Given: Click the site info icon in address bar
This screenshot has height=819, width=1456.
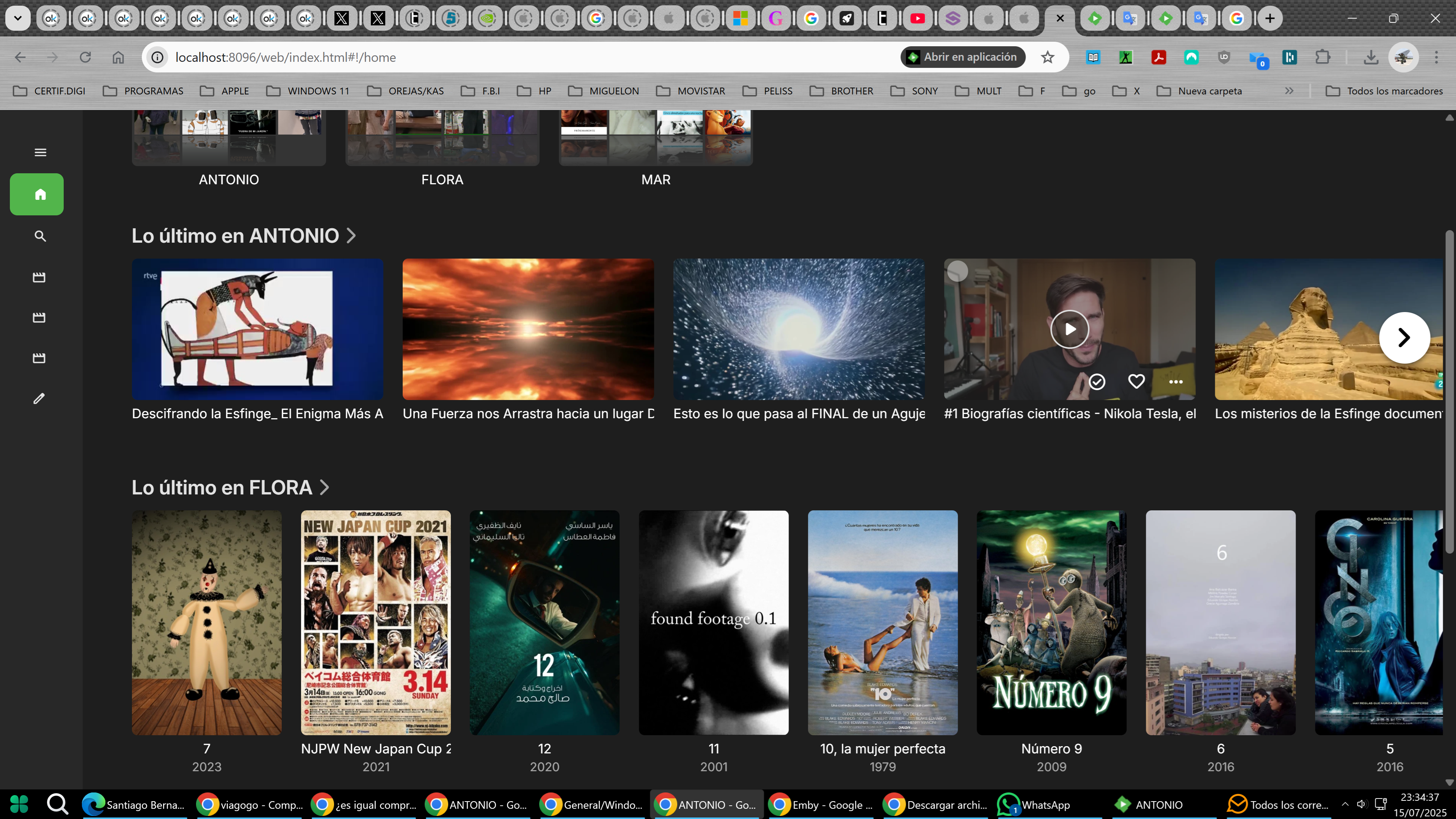Looking at the screenshot, I should [x=157, y=57].
